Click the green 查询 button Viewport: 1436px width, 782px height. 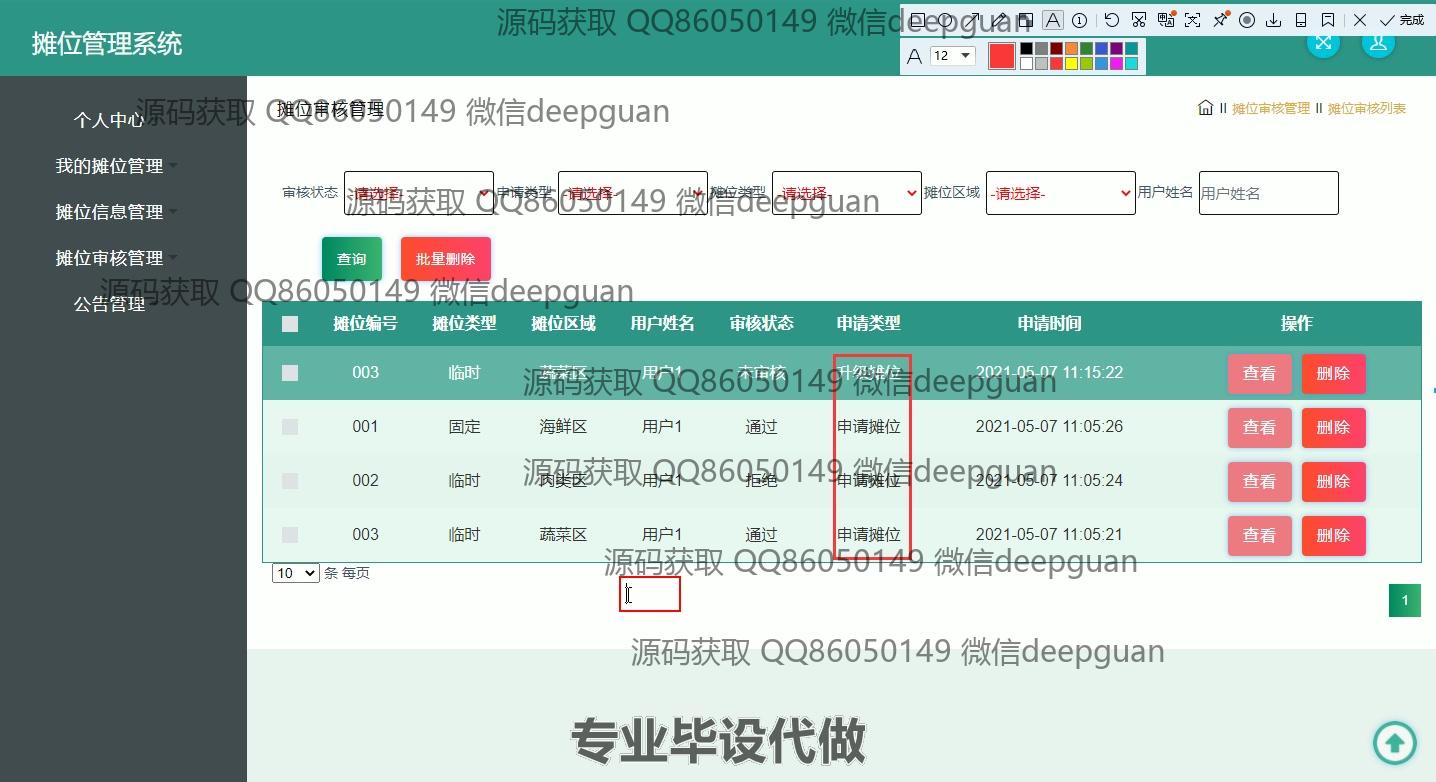351,259
